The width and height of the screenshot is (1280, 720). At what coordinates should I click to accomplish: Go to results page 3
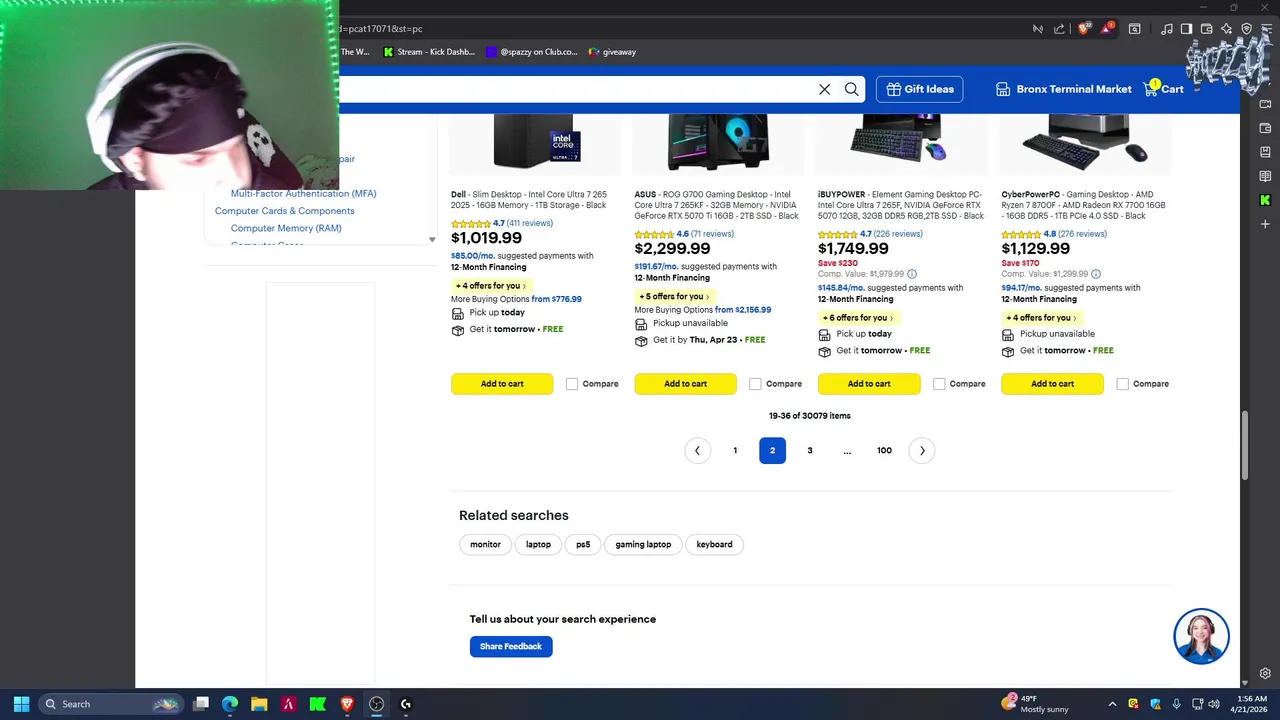click(810, 451)
